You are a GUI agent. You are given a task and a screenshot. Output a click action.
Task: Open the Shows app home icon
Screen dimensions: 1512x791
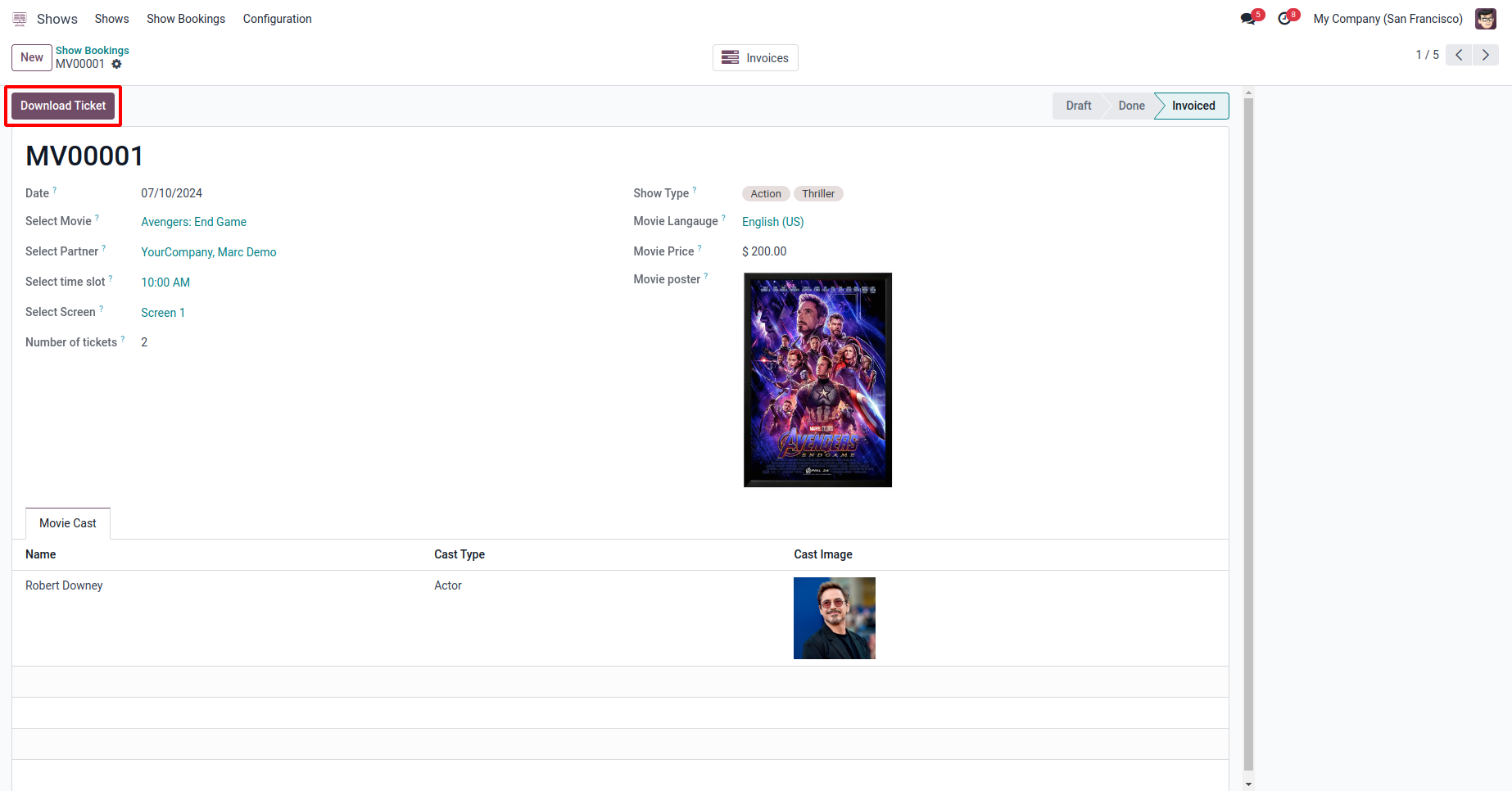[x=20, y=19]
